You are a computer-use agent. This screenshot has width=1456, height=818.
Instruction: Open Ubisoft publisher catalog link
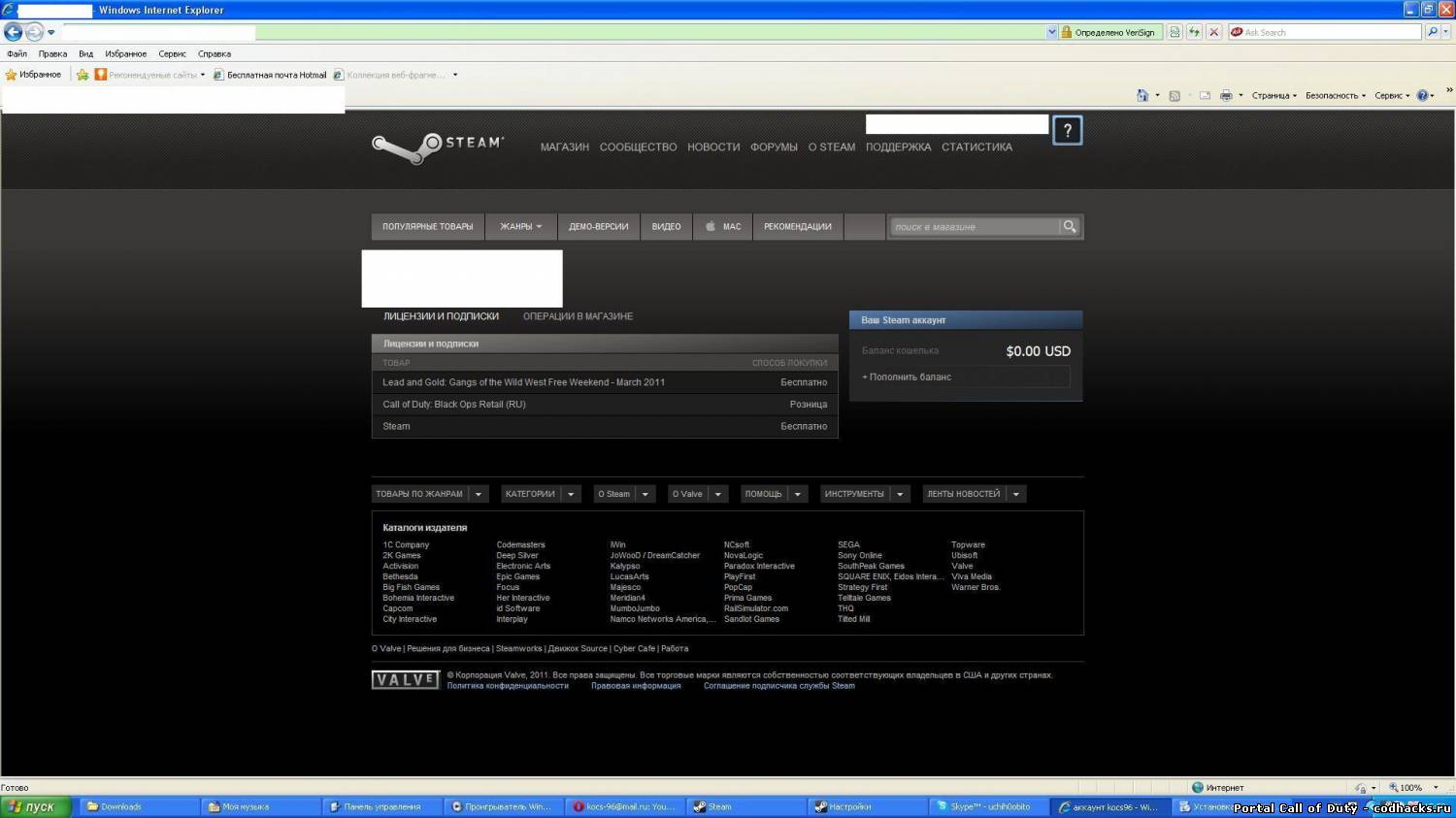coord(965,555)
